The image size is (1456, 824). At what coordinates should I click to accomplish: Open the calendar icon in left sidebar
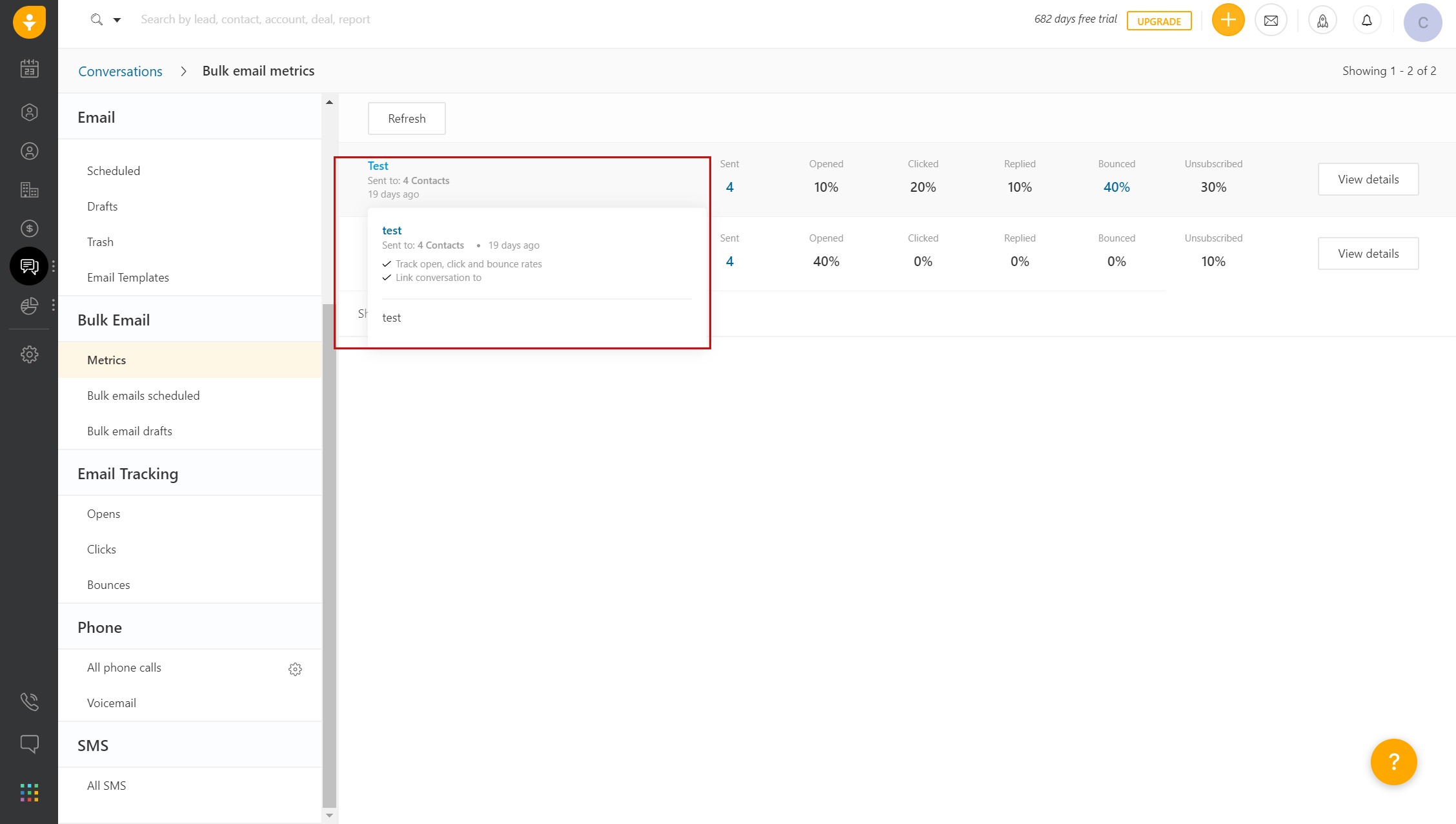(29, 68)
